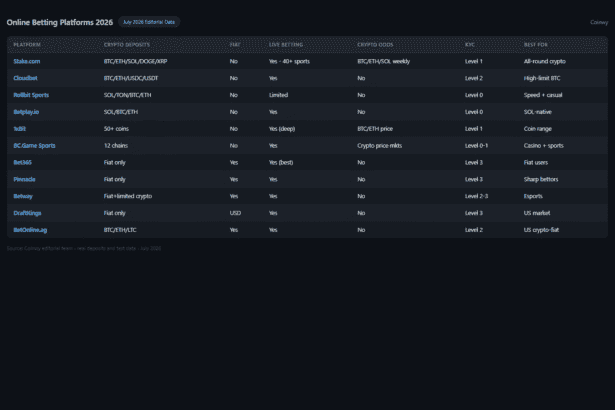Click Level 0 in the Rollbit Sports row
The image size is (615, 410).
[474, 95]
